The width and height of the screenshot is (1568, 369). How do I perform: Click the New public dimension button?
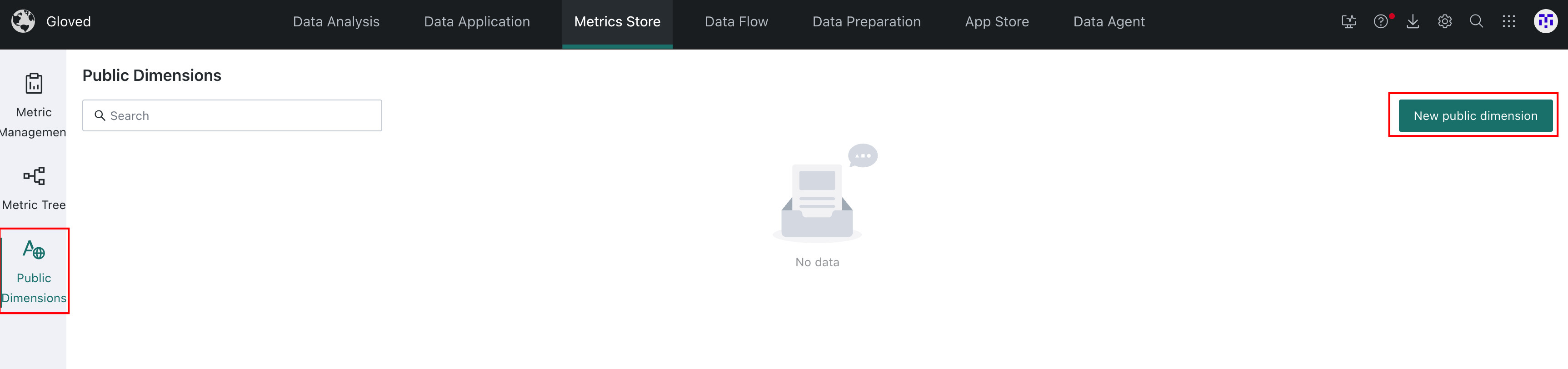[x=1475, y=116]
